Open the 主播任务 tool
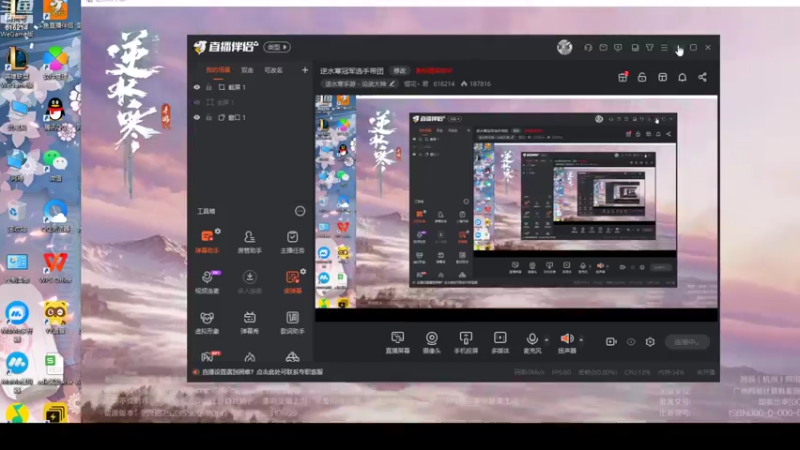 point(292,241)
